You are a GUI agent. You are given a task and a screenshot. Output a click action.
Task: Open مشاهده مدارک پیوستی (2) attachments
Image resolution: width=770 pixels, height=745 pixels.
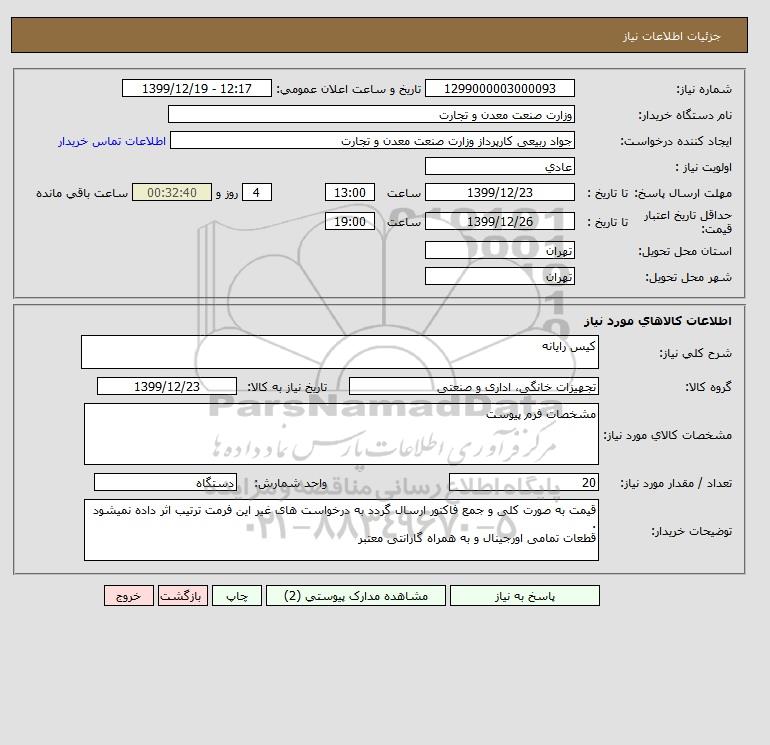(x=356, y=596)
